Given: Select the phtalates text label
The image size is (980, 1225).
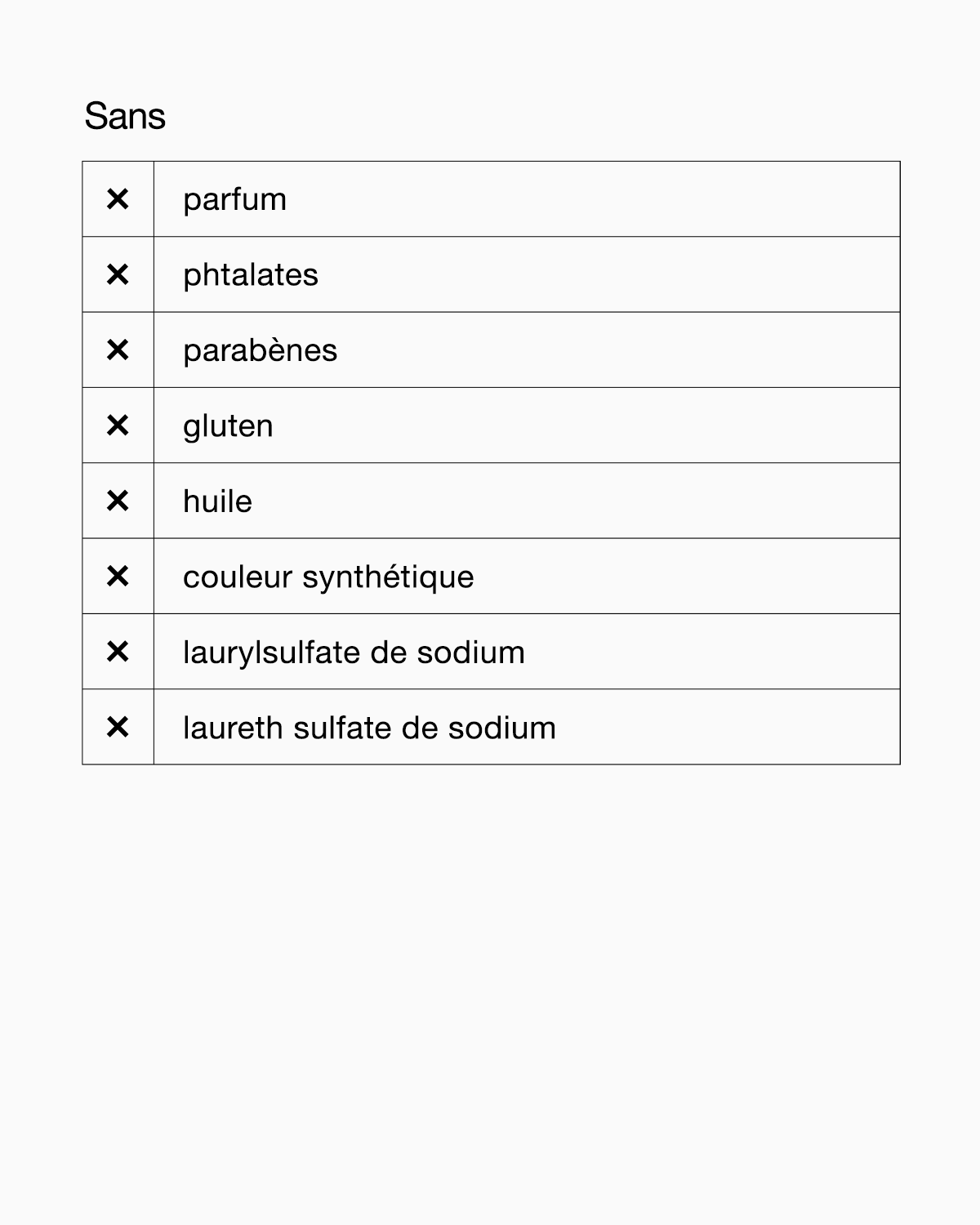Looking at the screenshot, I should pos(251,275).
